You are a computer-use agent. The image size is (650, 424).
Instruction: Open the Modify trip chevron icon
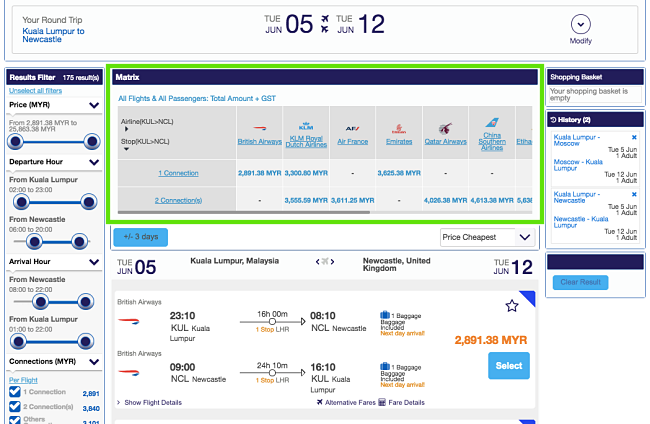pyautogui.click(x=580, y=24)
